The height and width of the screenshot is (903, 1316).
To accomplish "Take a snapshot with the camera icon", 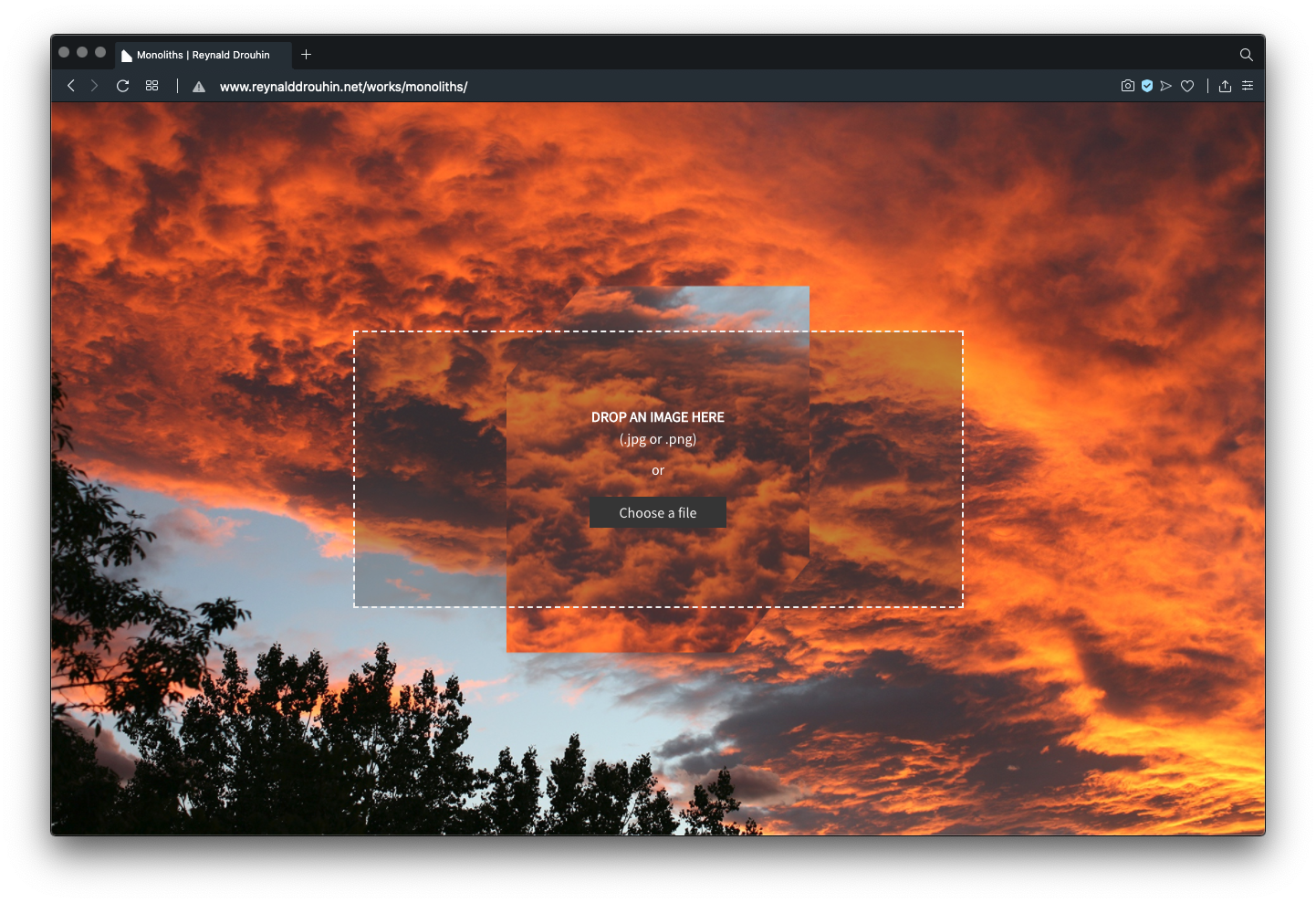I will point(1128,86).
